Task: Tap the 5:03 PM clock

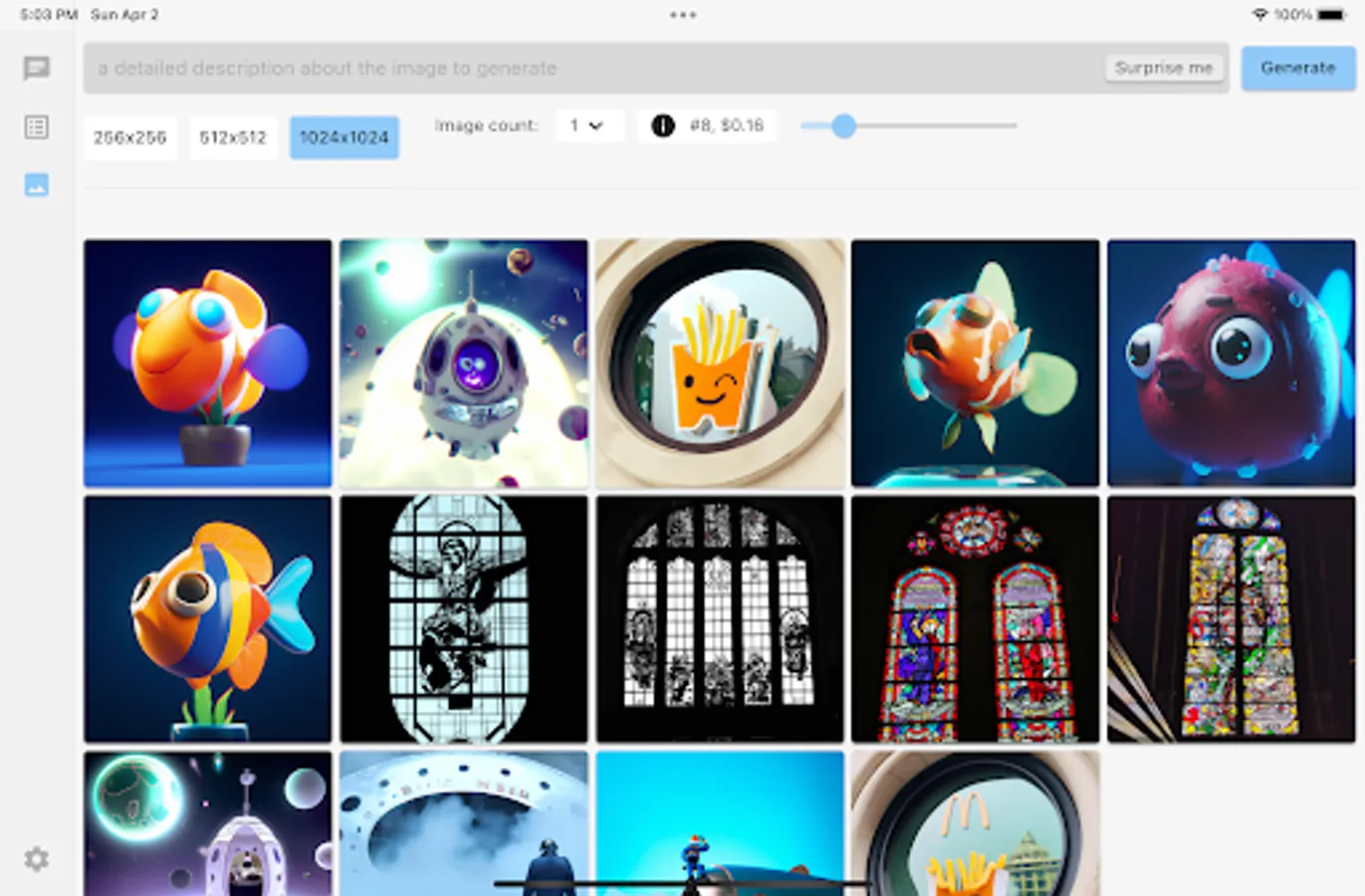Action: click(49, 15)
